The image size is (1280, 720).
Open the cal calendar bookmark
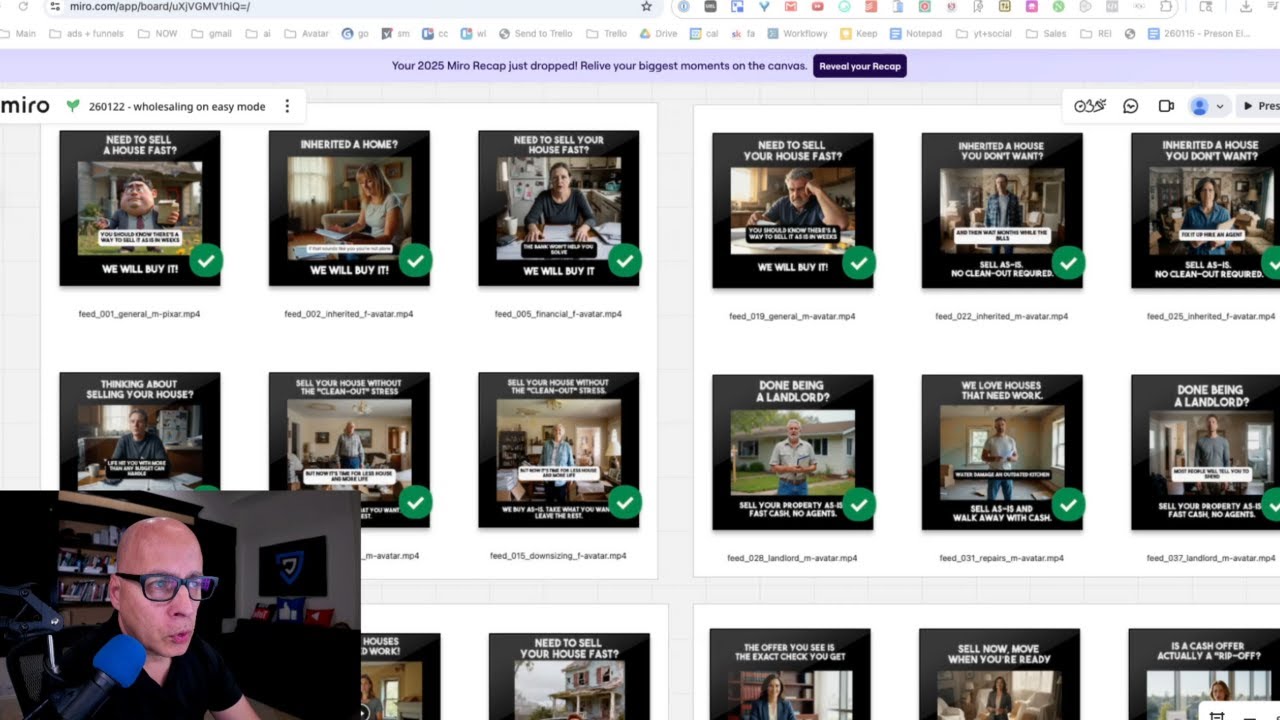704,33
